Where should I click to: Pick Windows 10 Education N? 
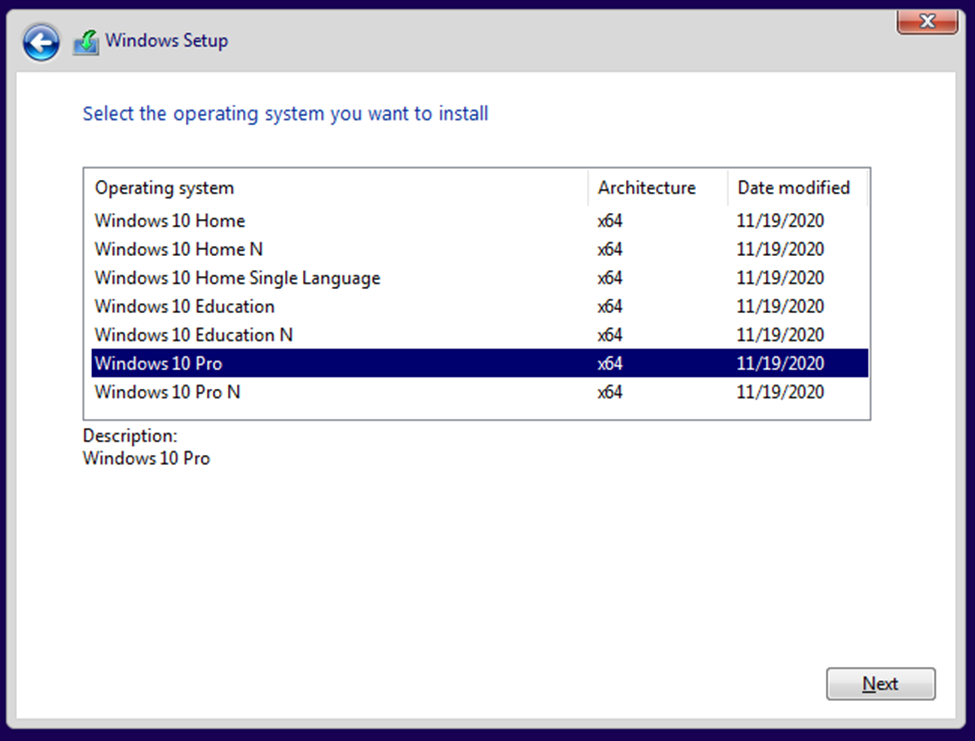click(479, 335)
